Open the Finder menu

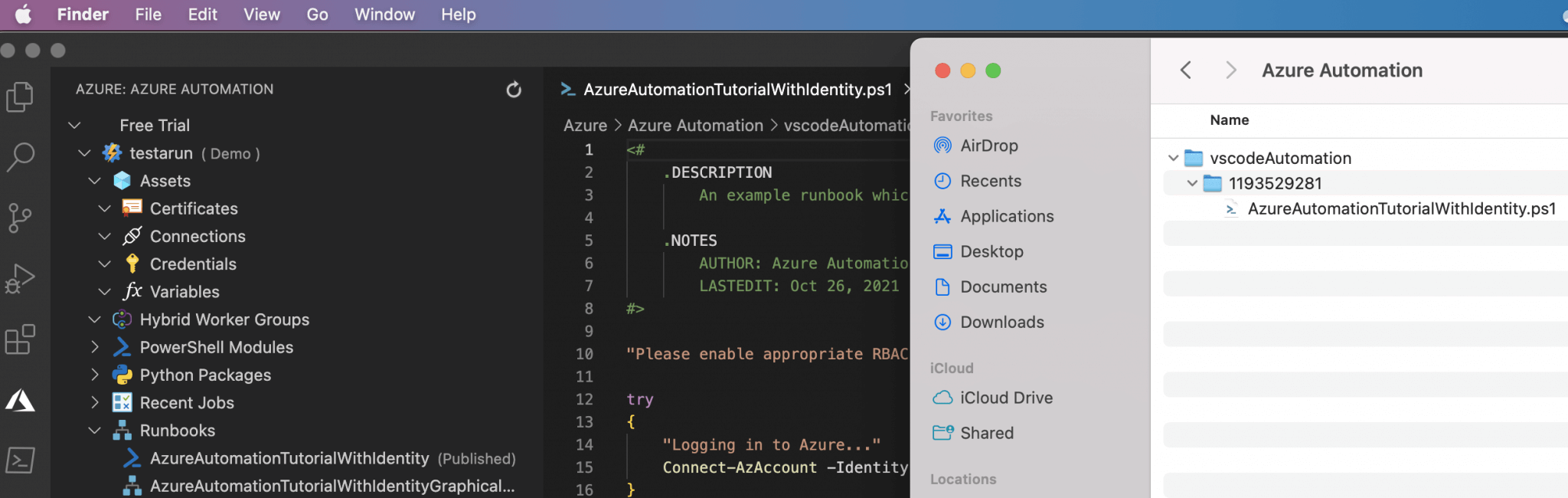83,15
